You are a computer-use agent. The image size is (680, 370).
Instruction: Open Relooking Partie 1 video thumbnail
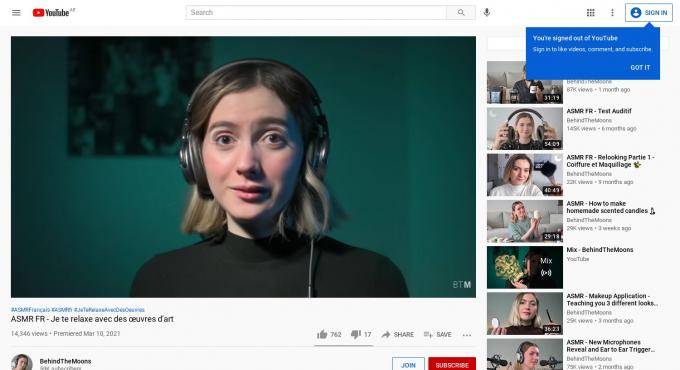[525, 175]
